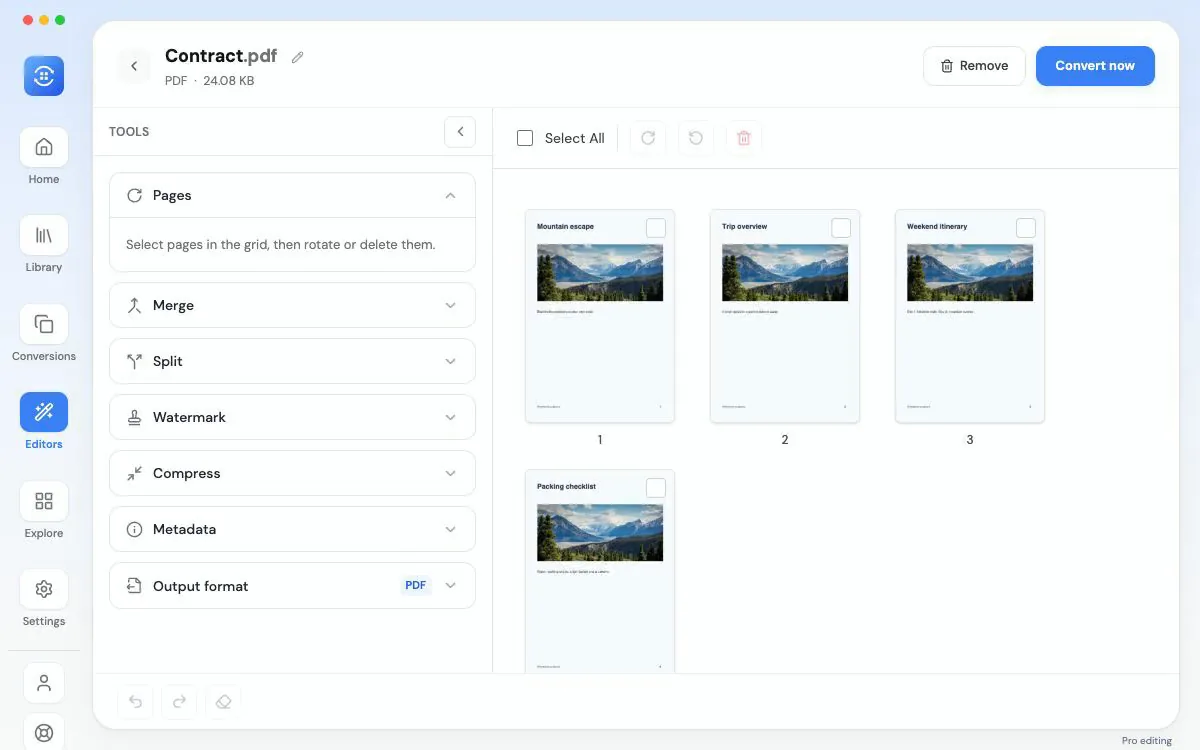Click the Merge tool icon
Image resolution: width=1200 pixels, height=750 pixels.
click(x=134, y=305)
